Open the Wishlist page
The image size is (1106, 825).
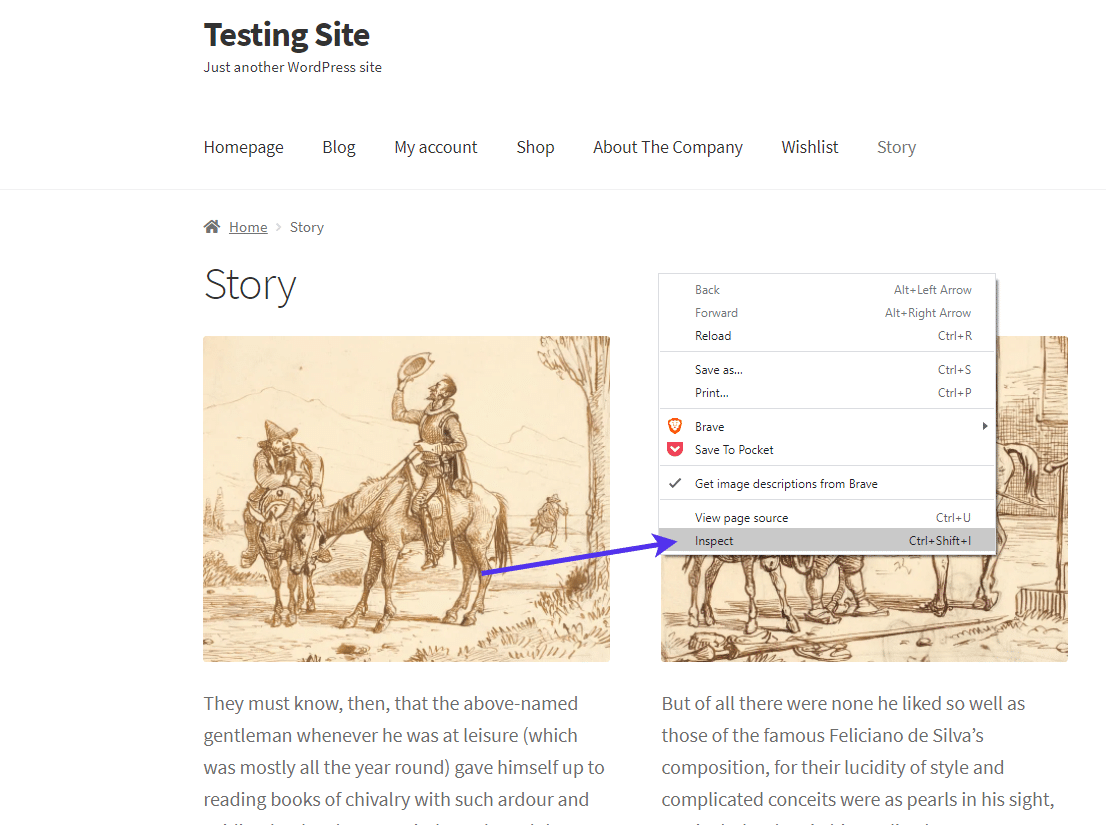click(x=809, y=147)
